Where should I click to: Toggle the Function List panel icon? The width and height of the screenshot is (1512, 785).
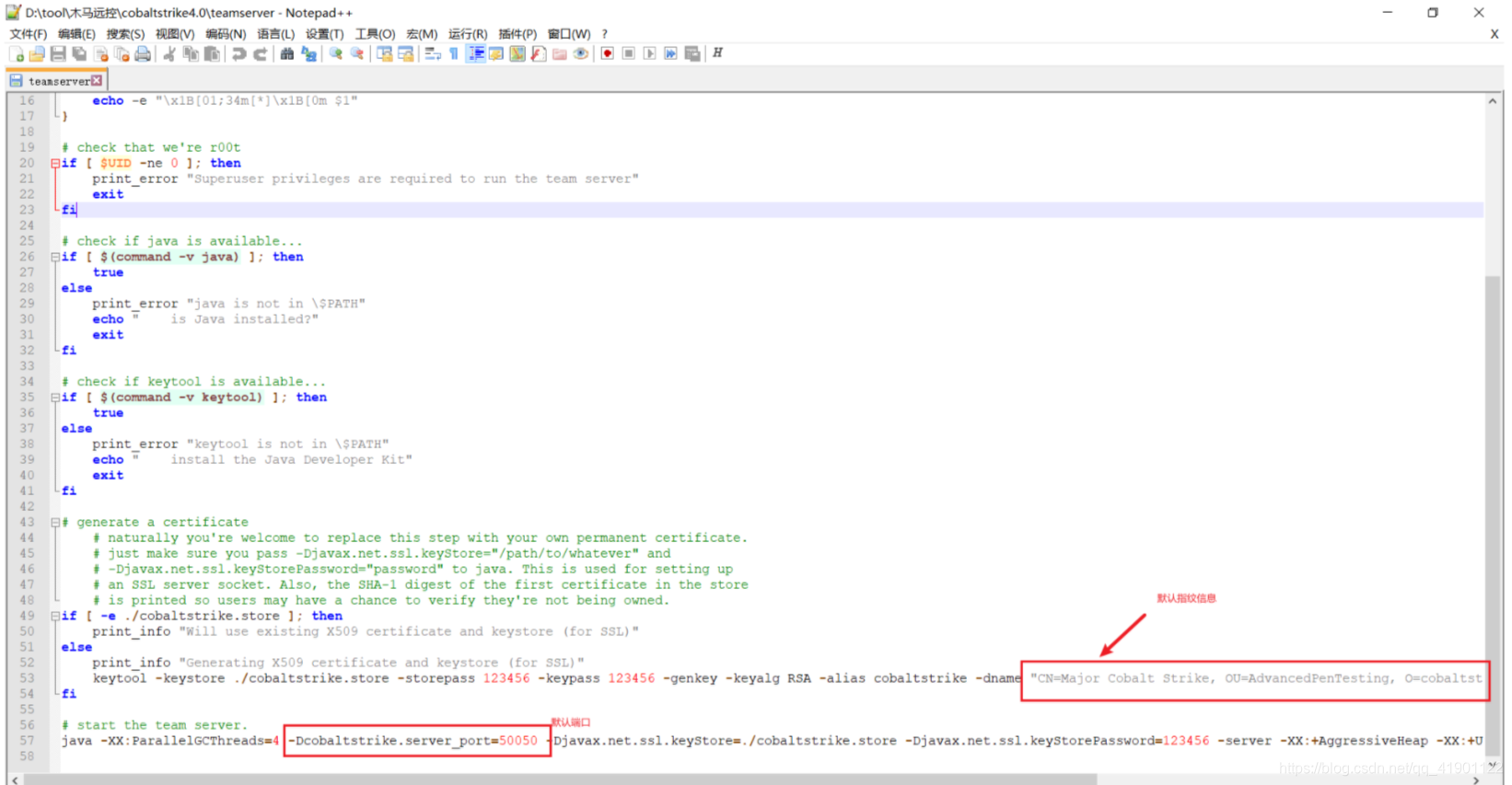pyautogui.click(x=539, y=54)
